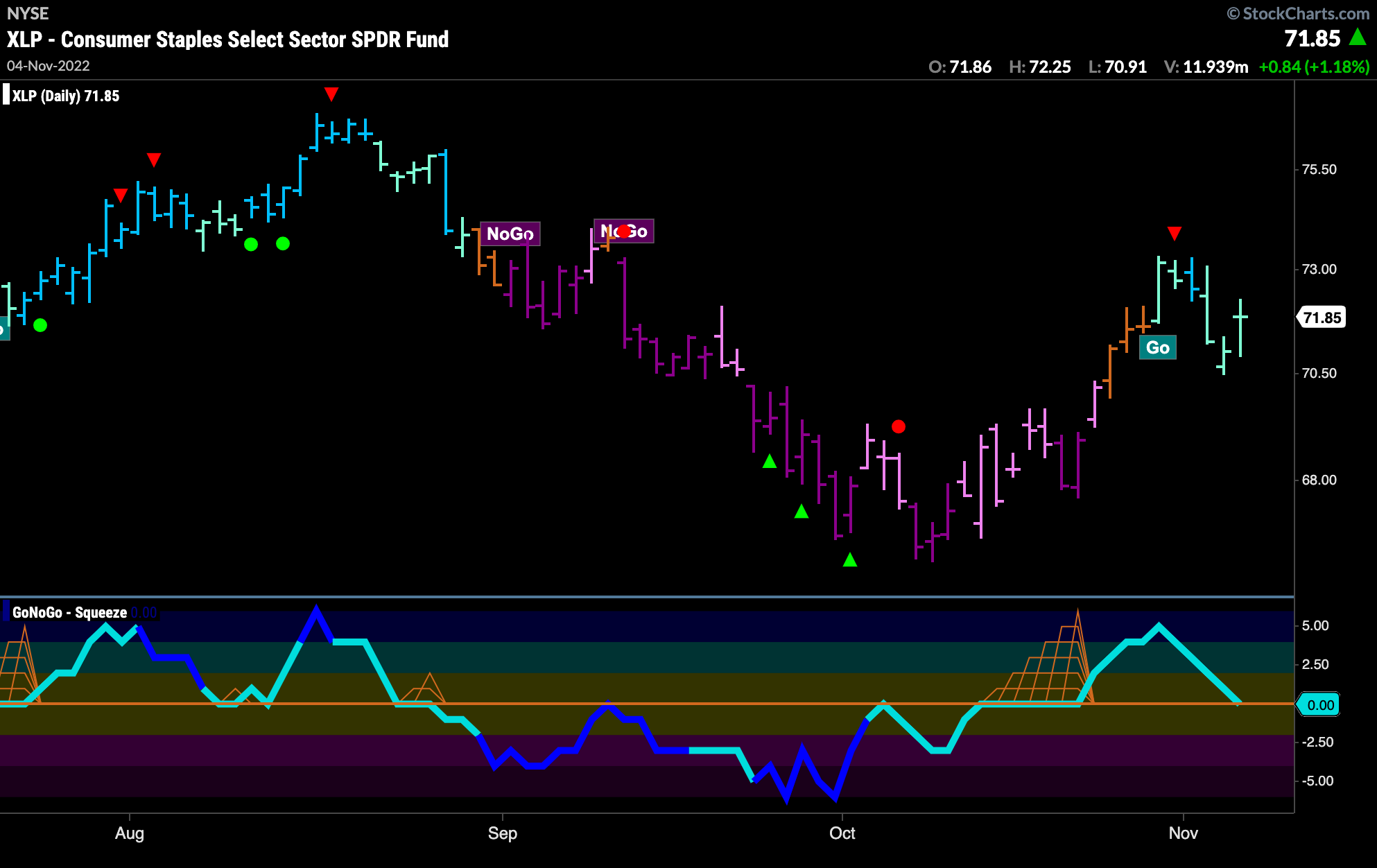This screenshot has width=1377, height=868.
Task: Click the XLP (Daily) 71.85 legend label
Action: point(65,96)
